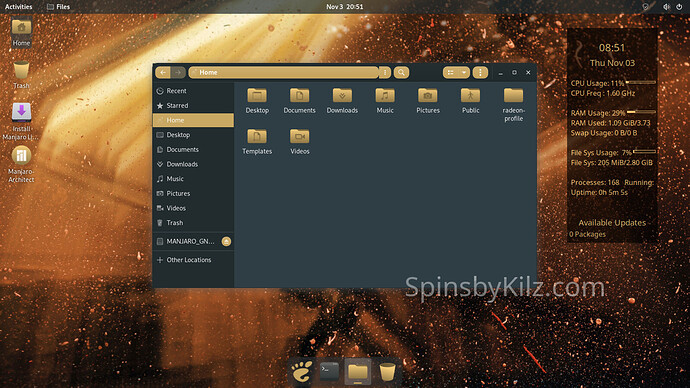The height and width of the screenshot is (388, 690).
Task: Open Starred in the sidebar
Action: click(x=193, y=106)
